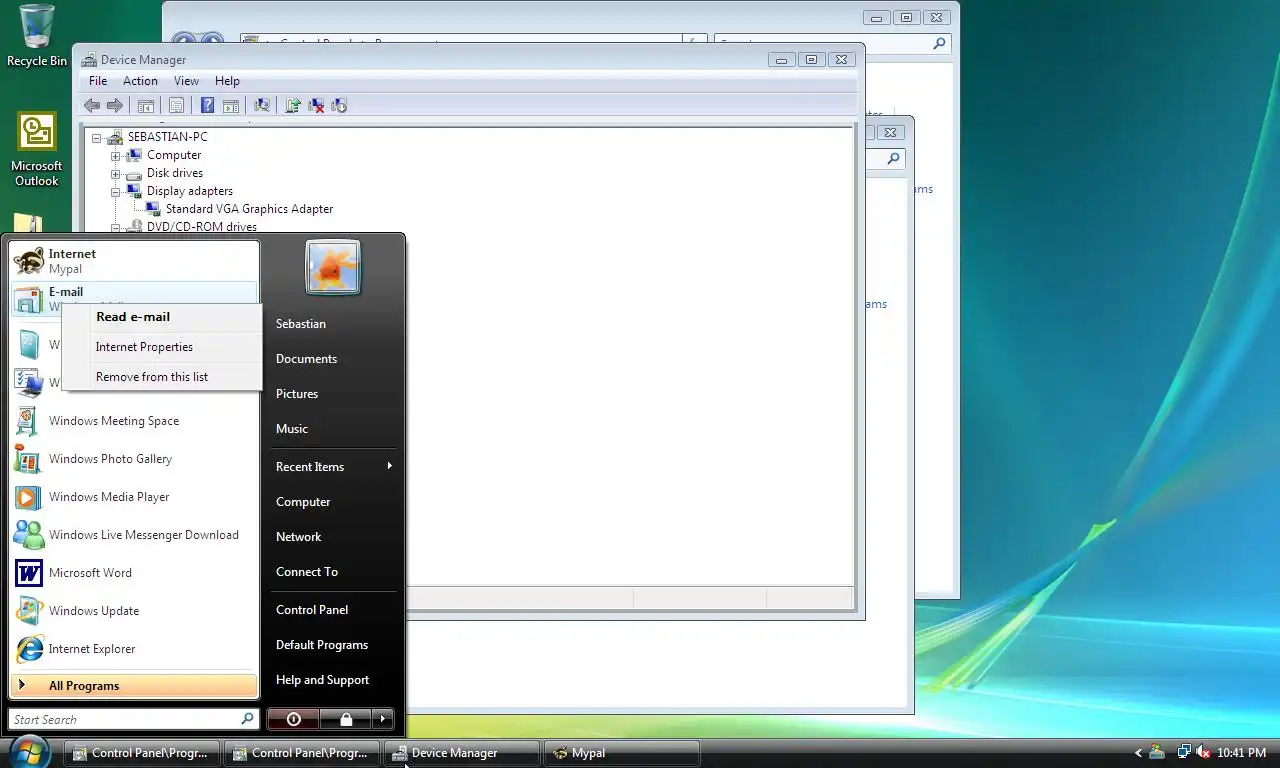Screen dimensions: 1280x768
Task: Collapse the Display adapters node
Action: point(116,191)
